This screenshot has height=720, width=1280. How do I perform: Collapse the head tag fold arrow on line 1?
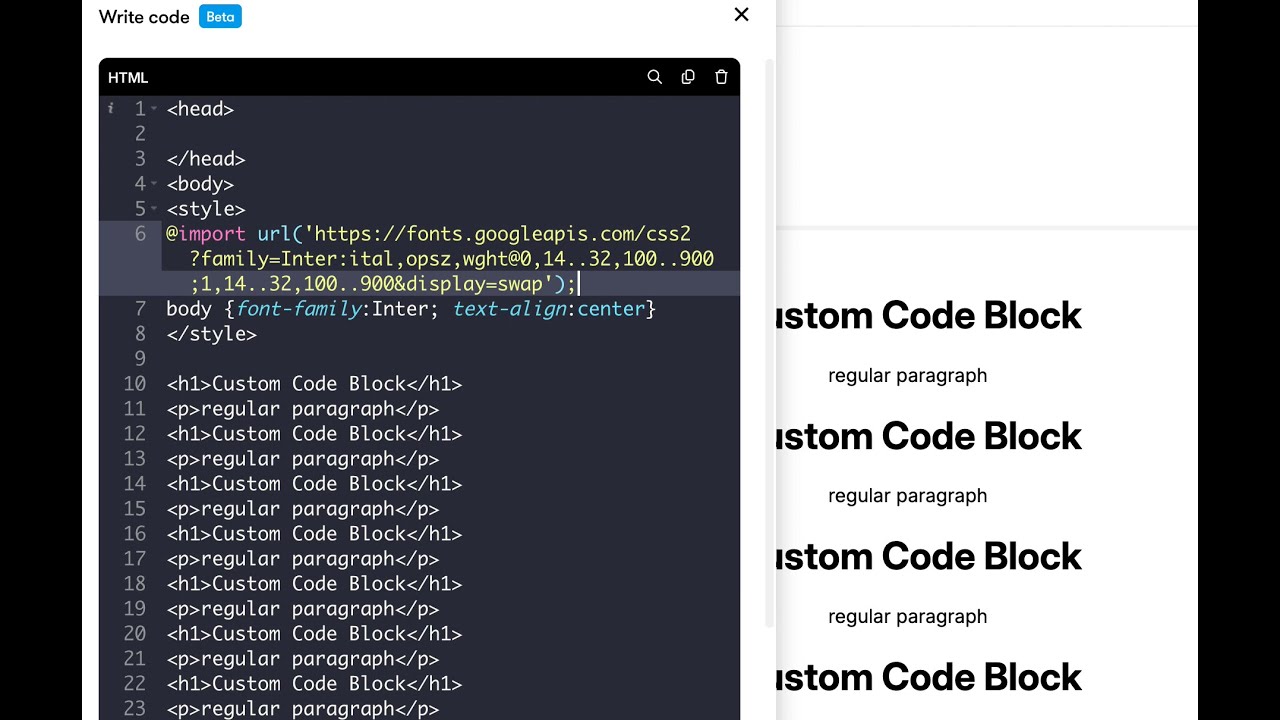[154, 109]
